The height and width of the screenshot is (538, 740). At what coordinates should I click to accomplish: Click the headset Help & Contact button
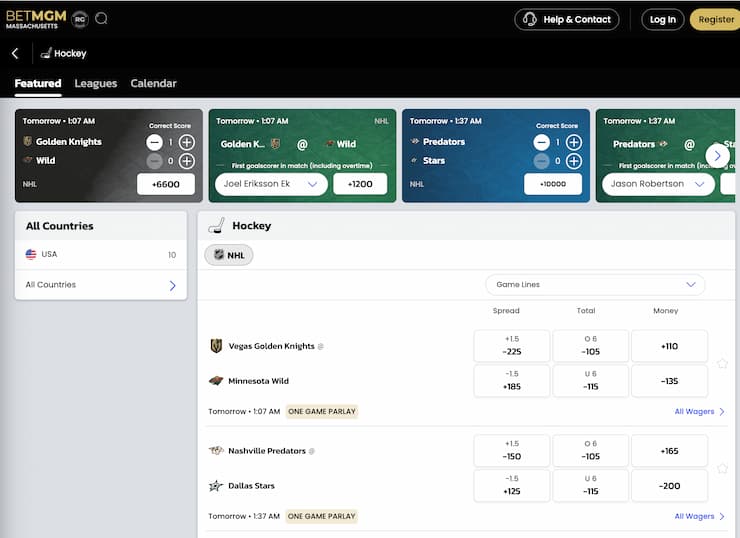(x=567, y=19)
